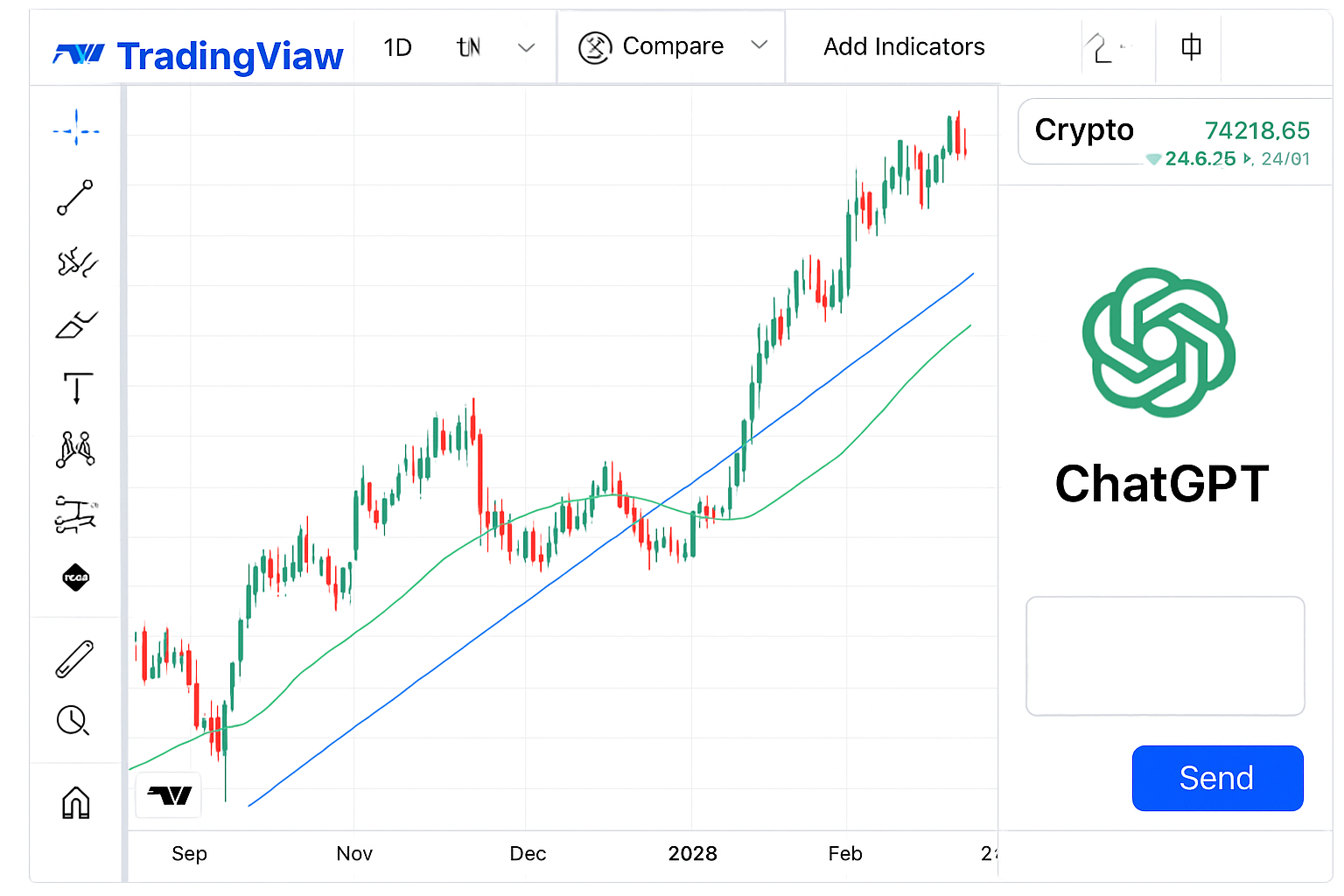Screen dimensions: 1344x896
Task: Open the brush annotation tool
Action: 76,325
